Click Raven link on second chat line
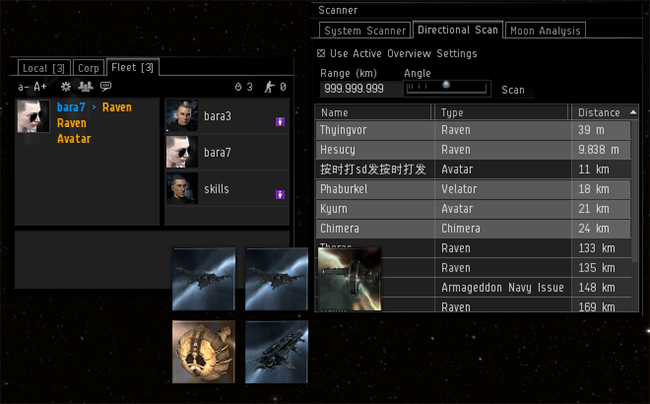 (72, 123)
